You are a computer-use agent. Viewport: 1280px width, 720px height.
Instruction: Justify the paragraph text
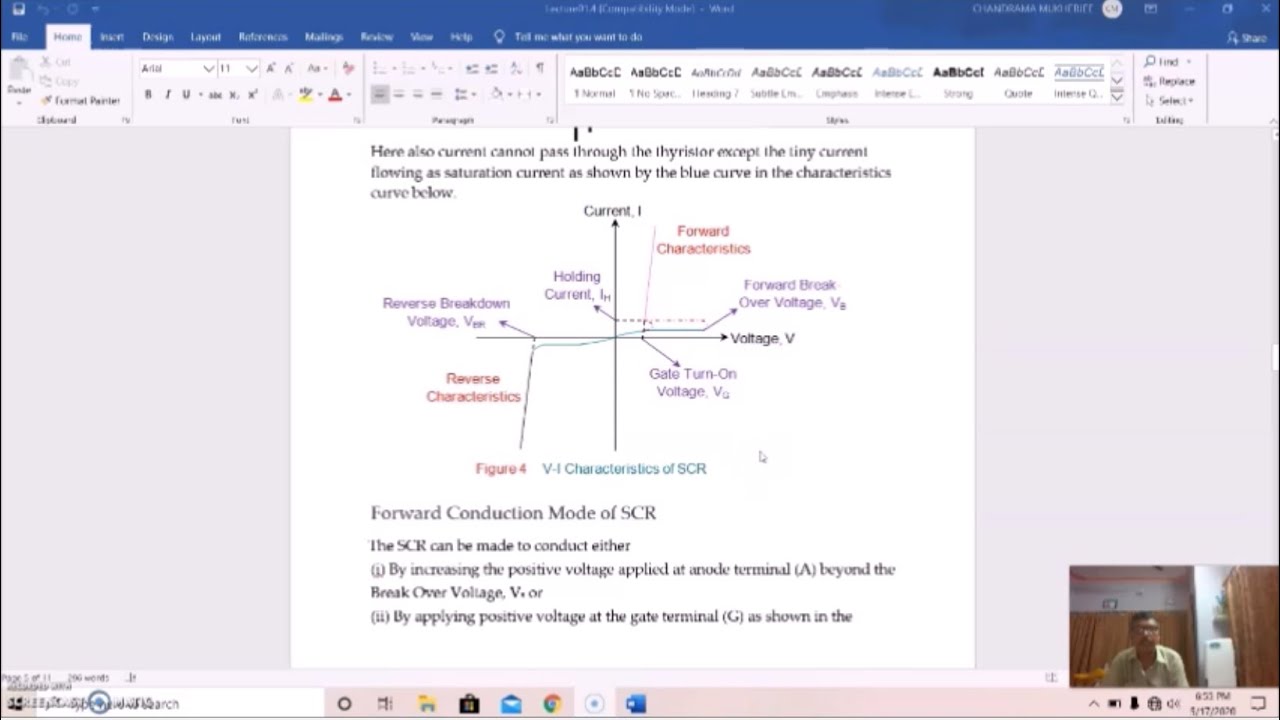tap(436, 94)
